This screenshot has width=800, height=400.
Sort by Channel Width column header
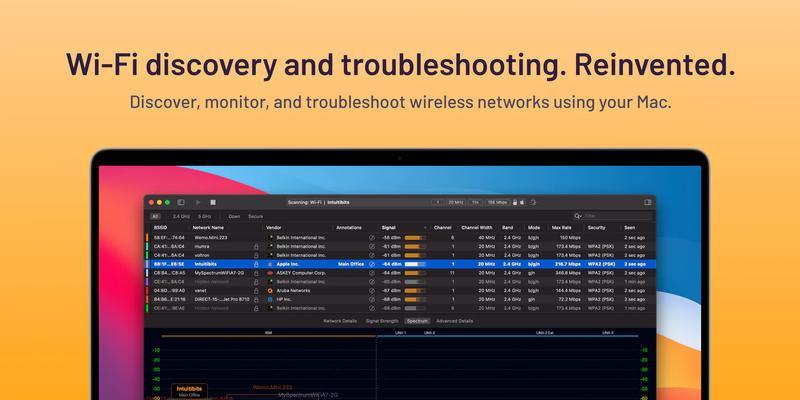click(477, 228)
